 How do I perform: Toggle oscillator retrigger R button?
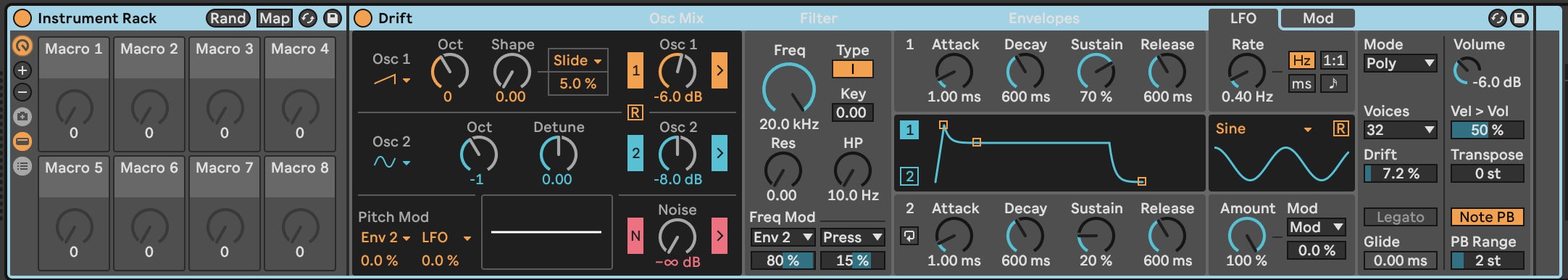coord(635,112)
